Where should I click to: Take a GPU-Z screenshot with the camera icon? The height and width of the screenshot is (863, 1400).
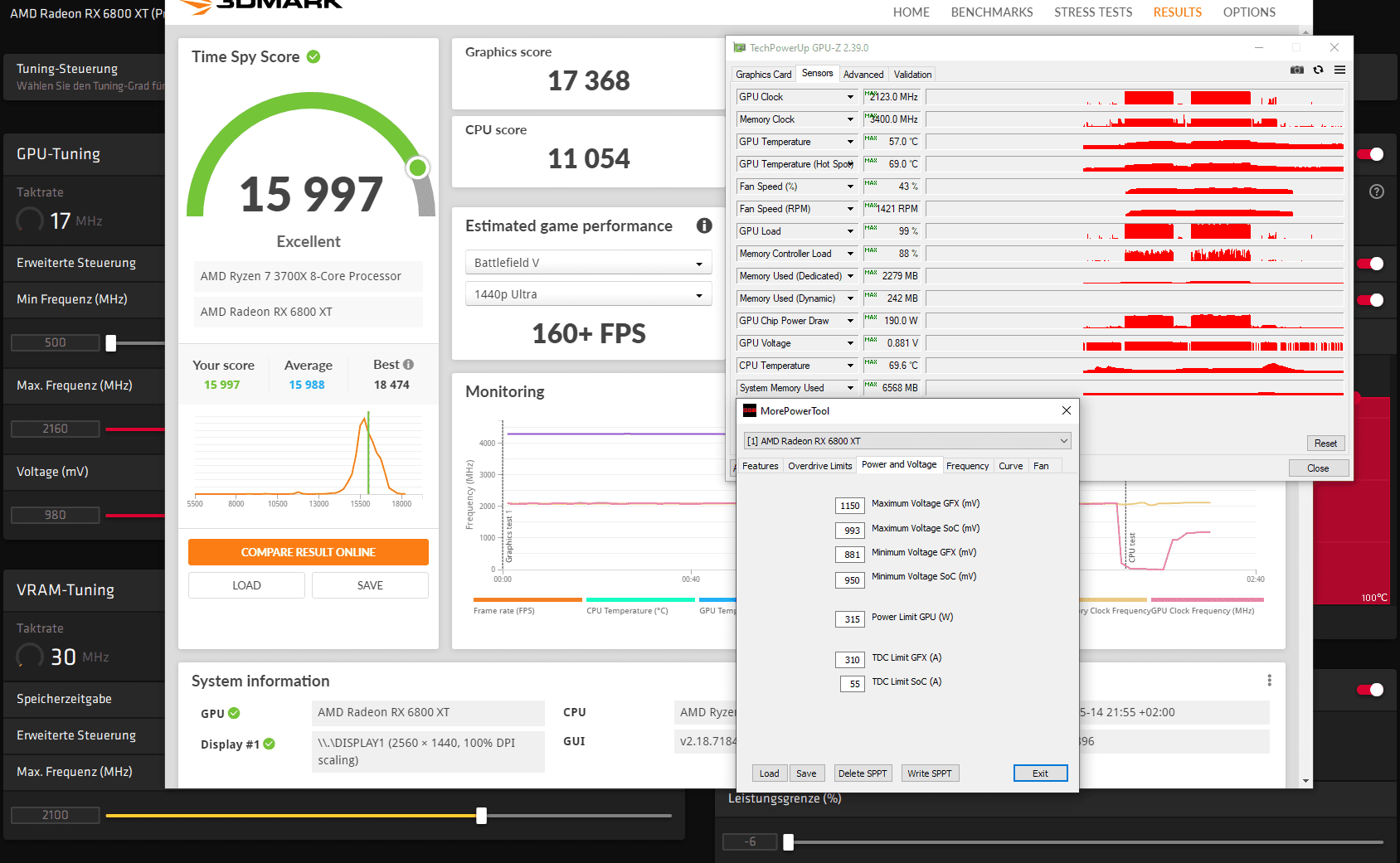1297,70
